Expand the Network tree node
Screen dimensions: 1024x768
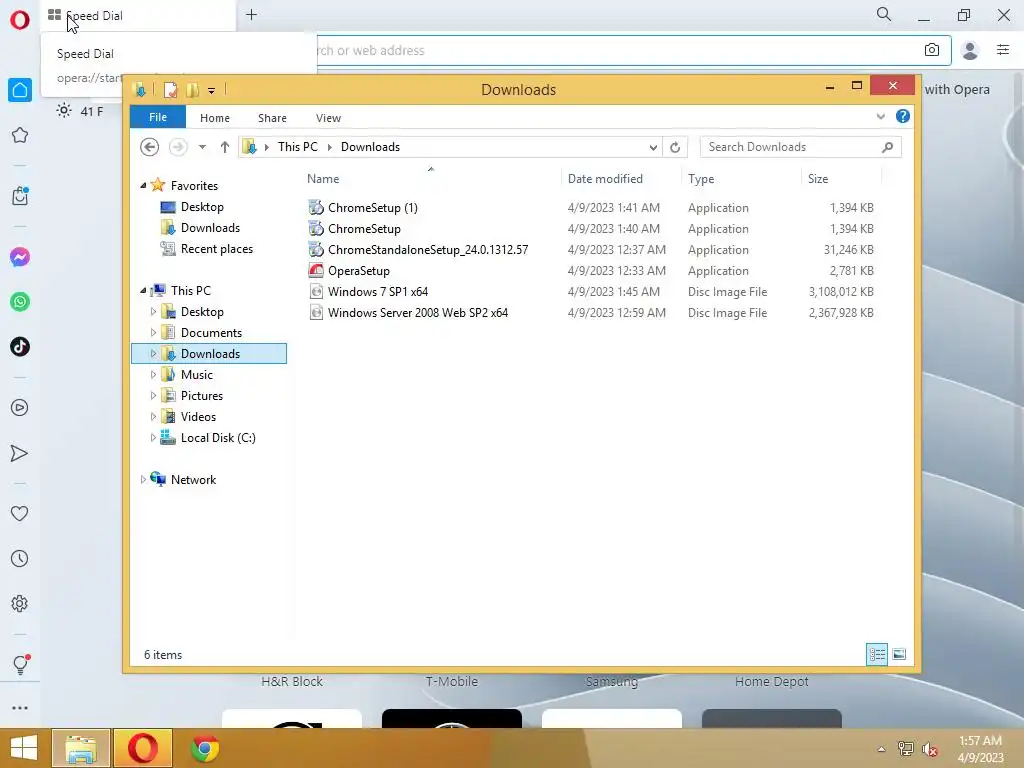tap(143, 479)
